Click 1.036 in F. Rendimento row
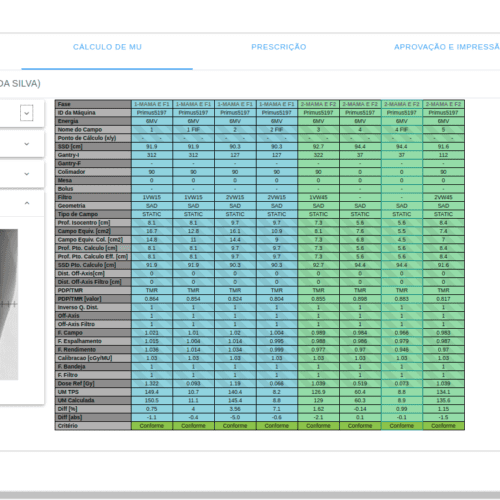 [152, 350]
